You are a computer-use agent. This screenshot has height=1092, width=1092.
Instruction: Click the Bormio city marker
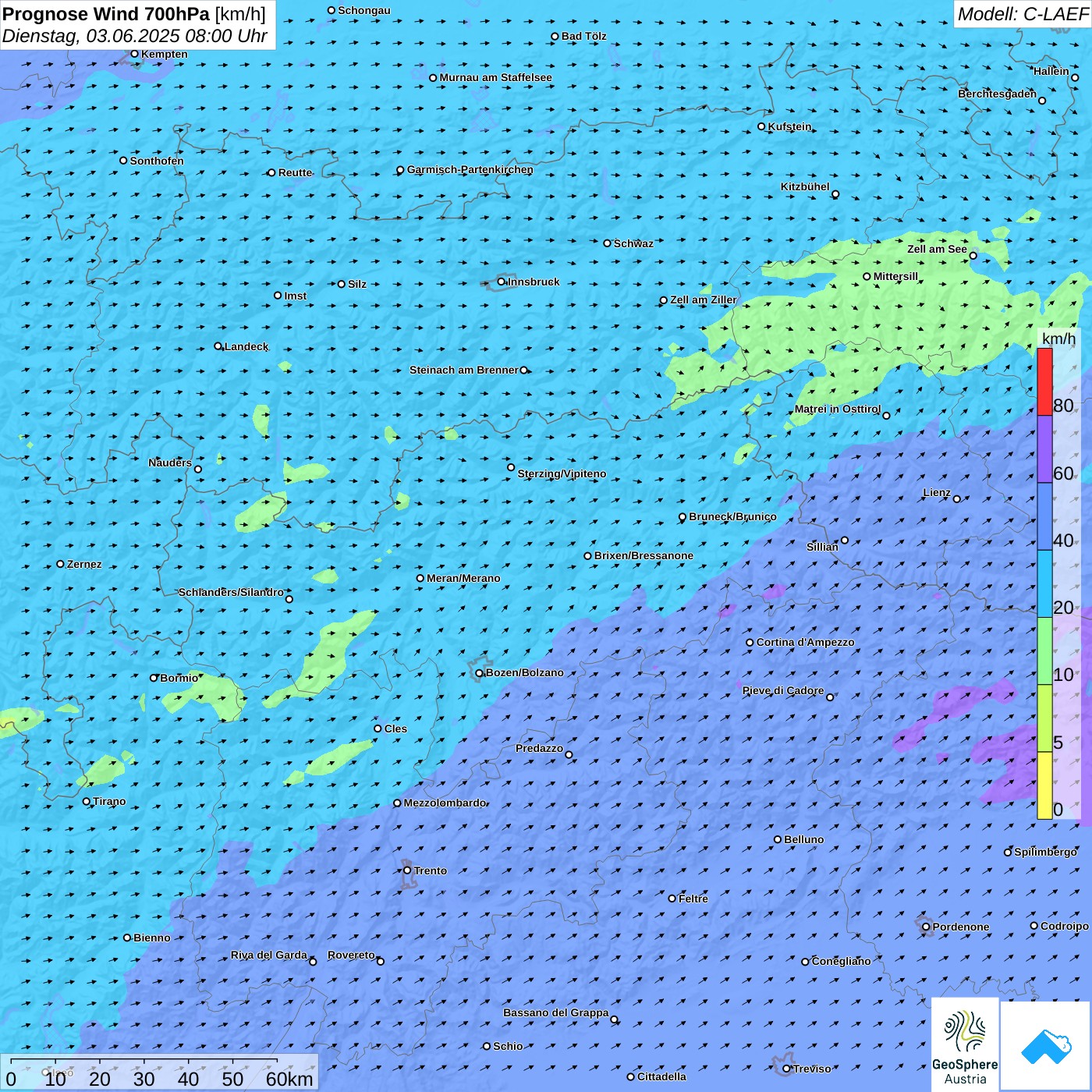(154, 678)
